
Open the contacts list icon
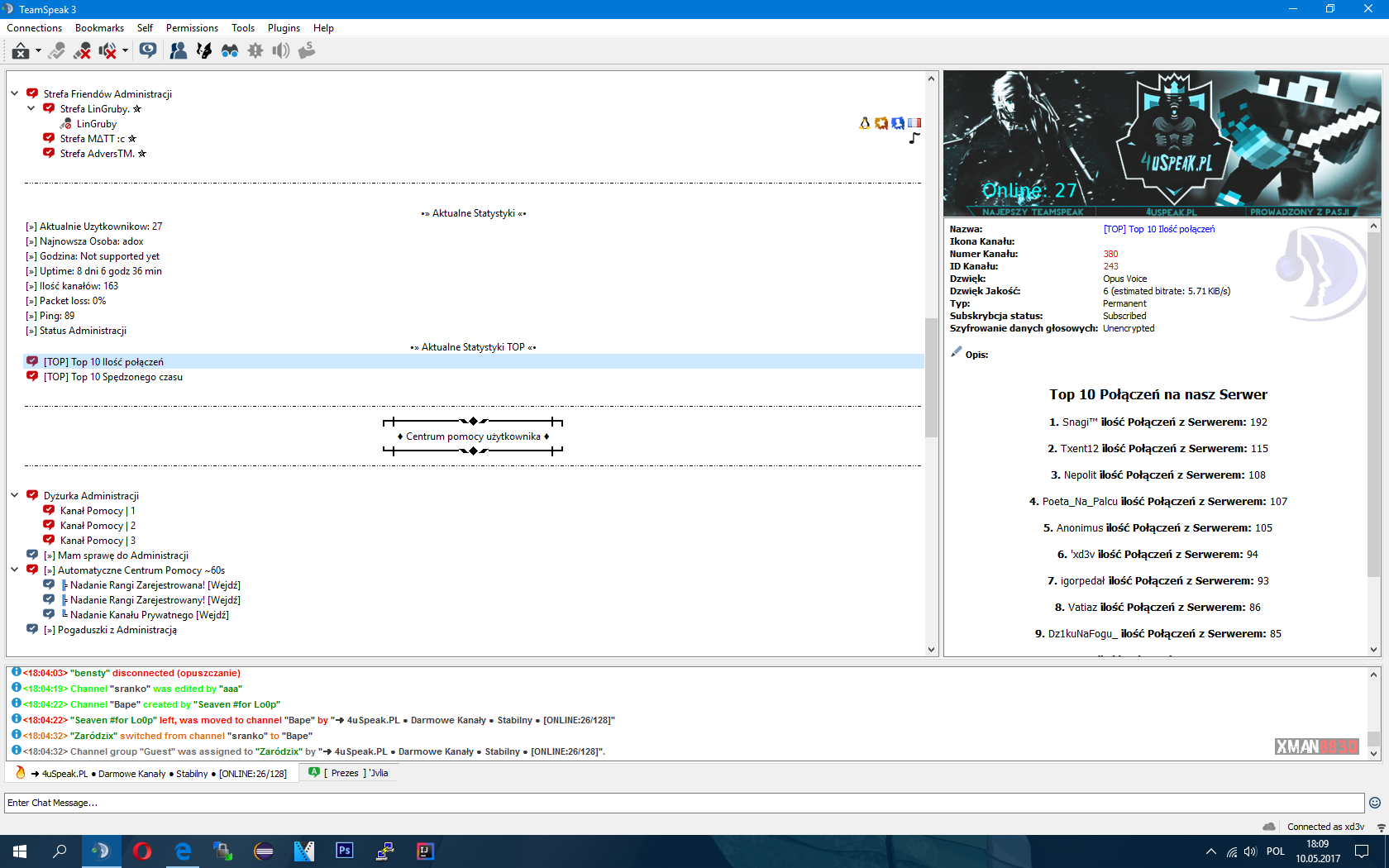click(178, 51)
